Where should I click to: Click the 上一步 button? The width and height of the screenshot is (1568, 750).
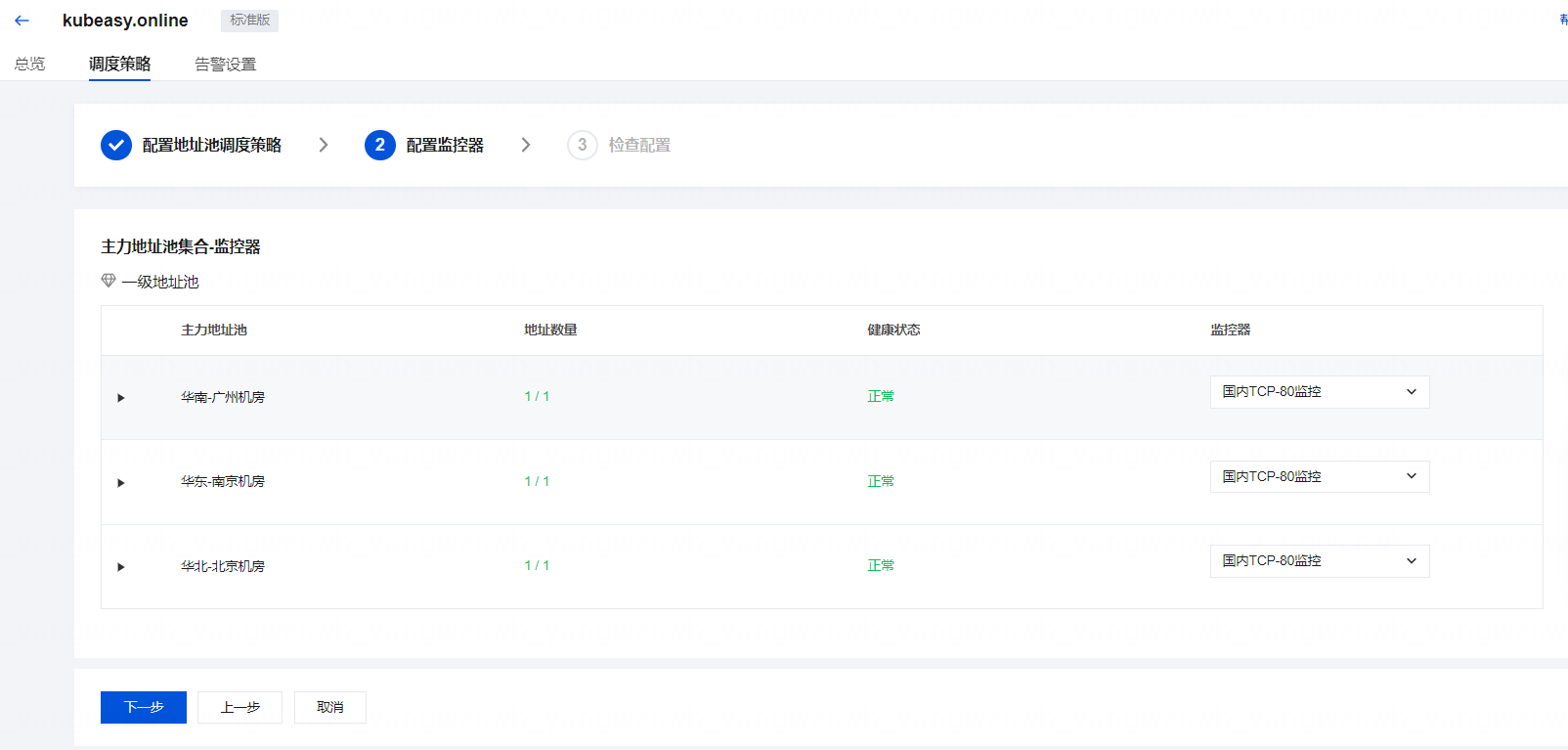point(240,707)
